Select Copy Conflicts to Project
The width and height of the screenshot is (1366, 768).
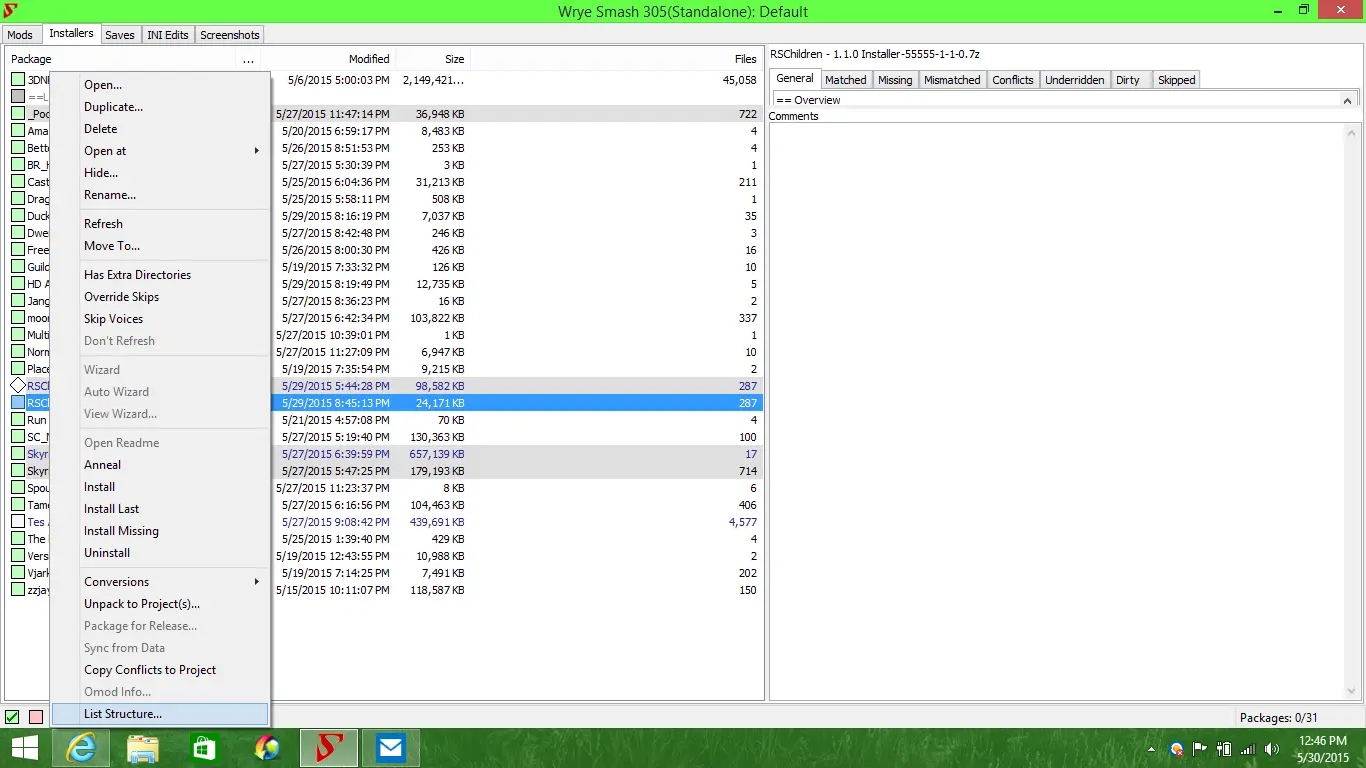(x=160, y=670)
